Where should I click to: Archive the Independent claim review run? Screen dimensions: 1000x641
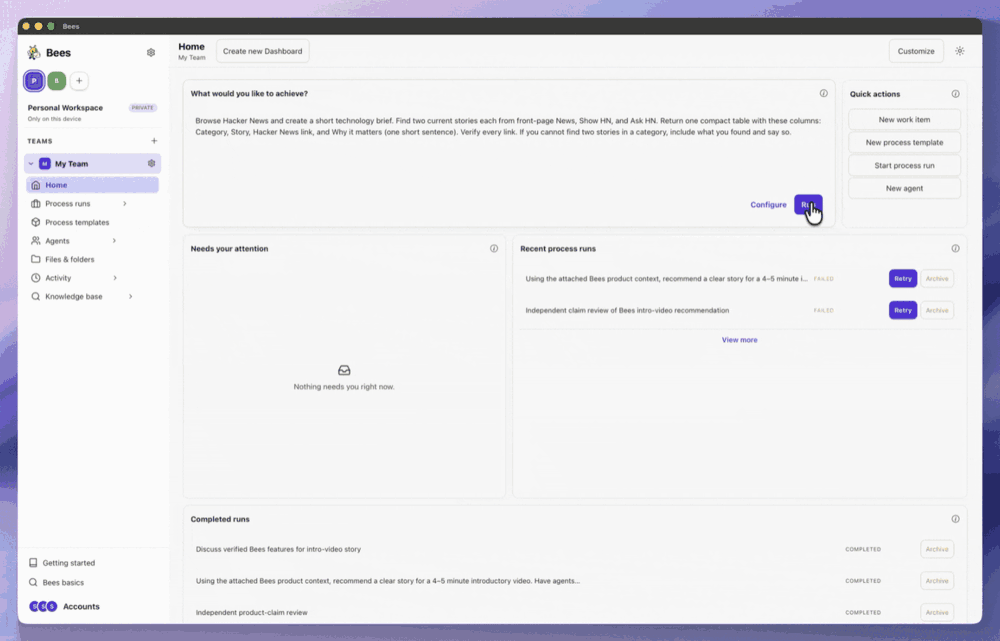pos(937,310)
